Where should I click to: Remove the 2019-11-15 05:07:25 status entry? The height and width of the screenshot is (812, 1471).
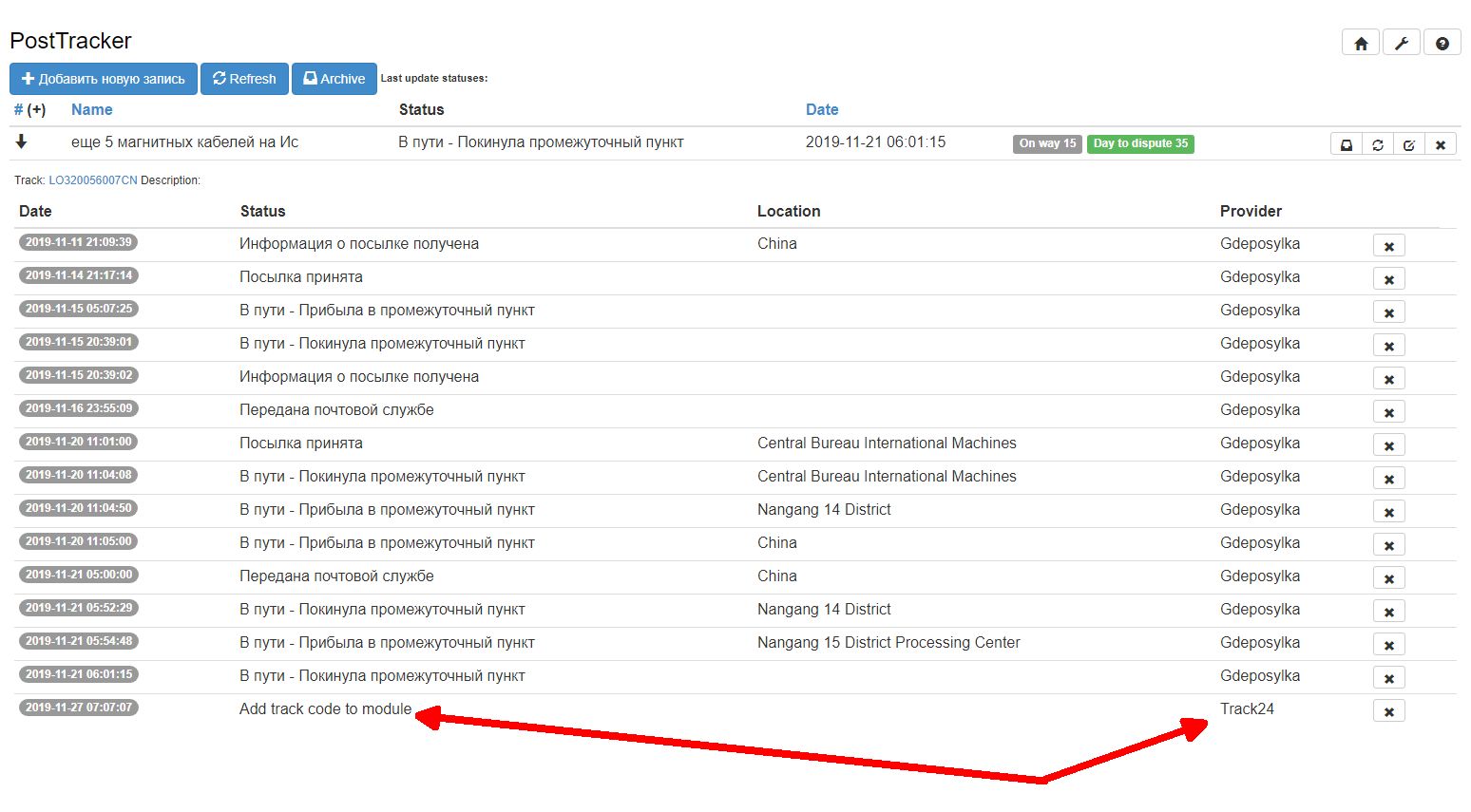[x=1388, y=312]
